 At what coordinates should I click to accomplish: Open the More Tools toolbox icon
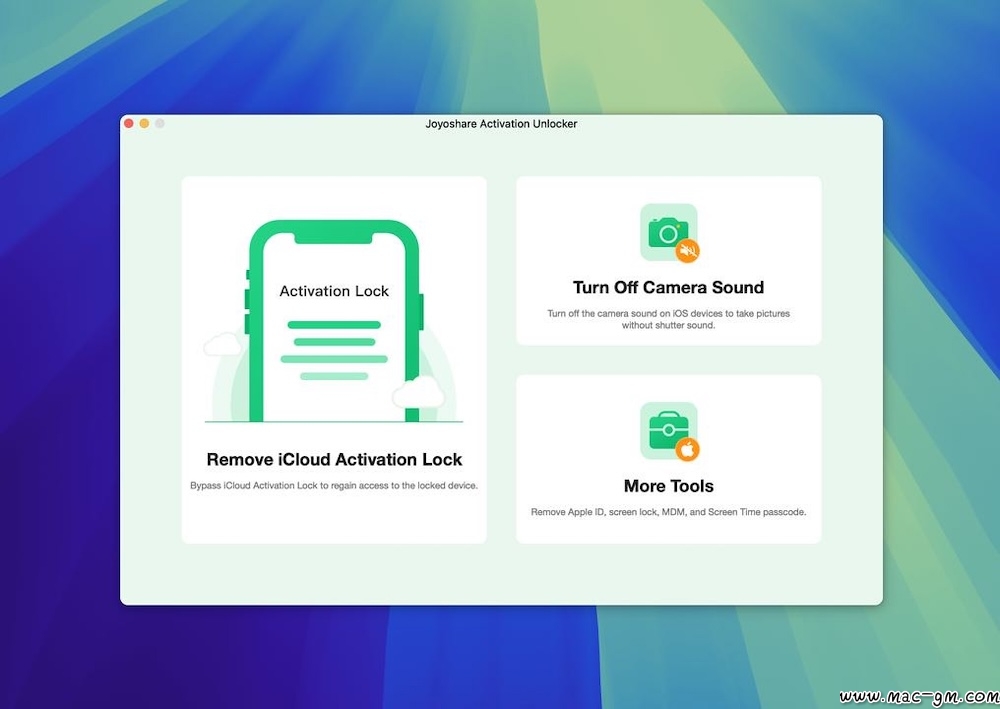coord(669,431)
